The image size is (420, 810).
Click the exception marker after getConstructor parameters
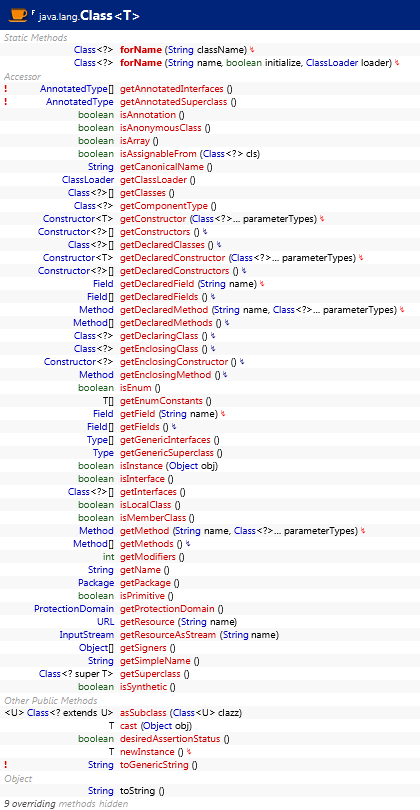pyautogui.click(x=322, y=219)
